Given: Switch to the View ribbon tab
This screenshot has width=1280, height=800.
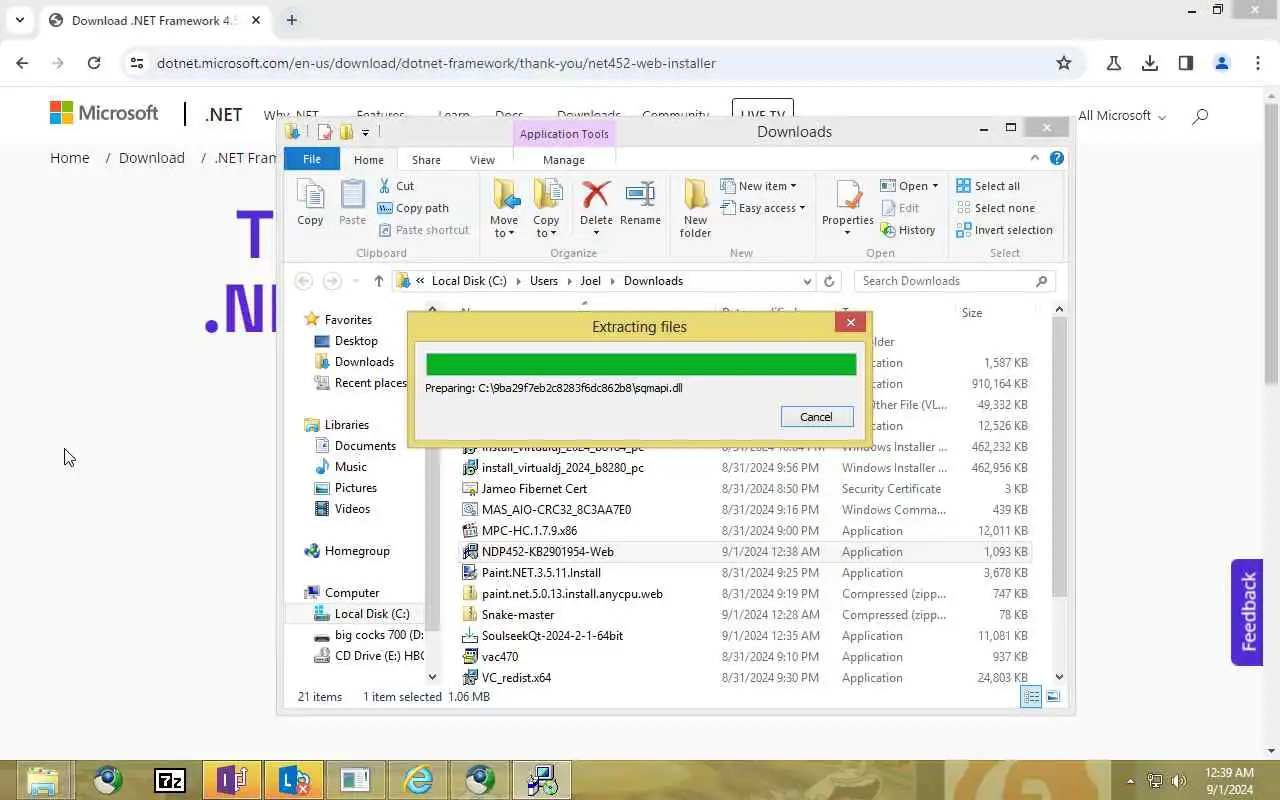Looking at the screenshot, I should click(x=482, y=160).
